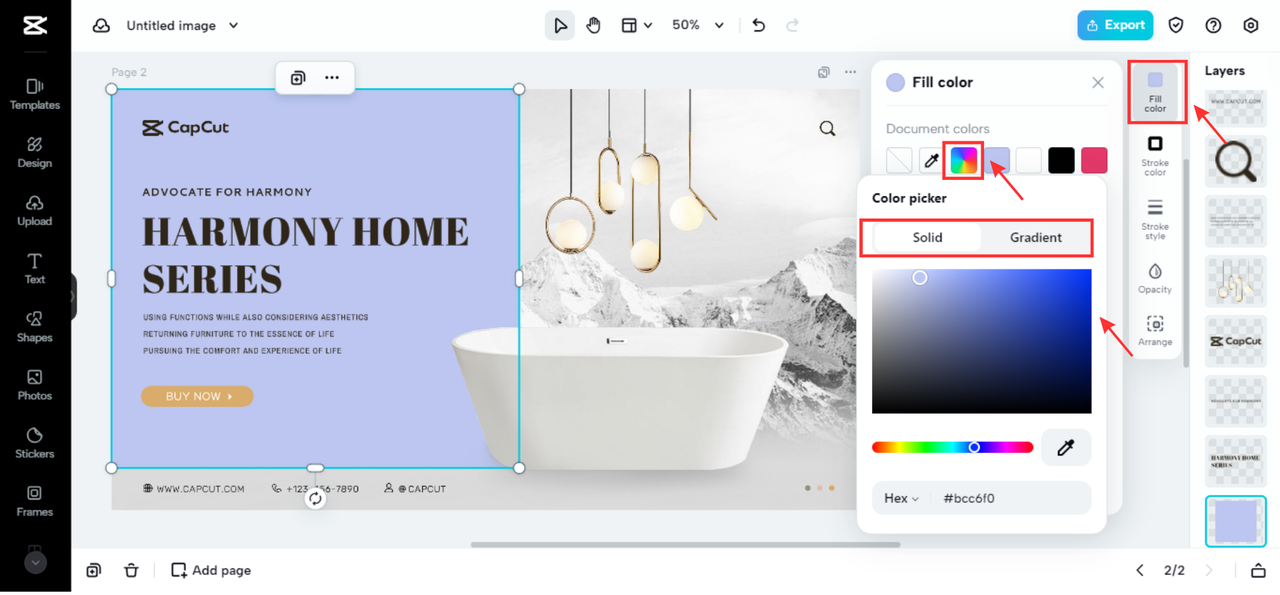Open the page overview panel icon
This screenshot has width=1280, height=595.
coord(1258,570)
